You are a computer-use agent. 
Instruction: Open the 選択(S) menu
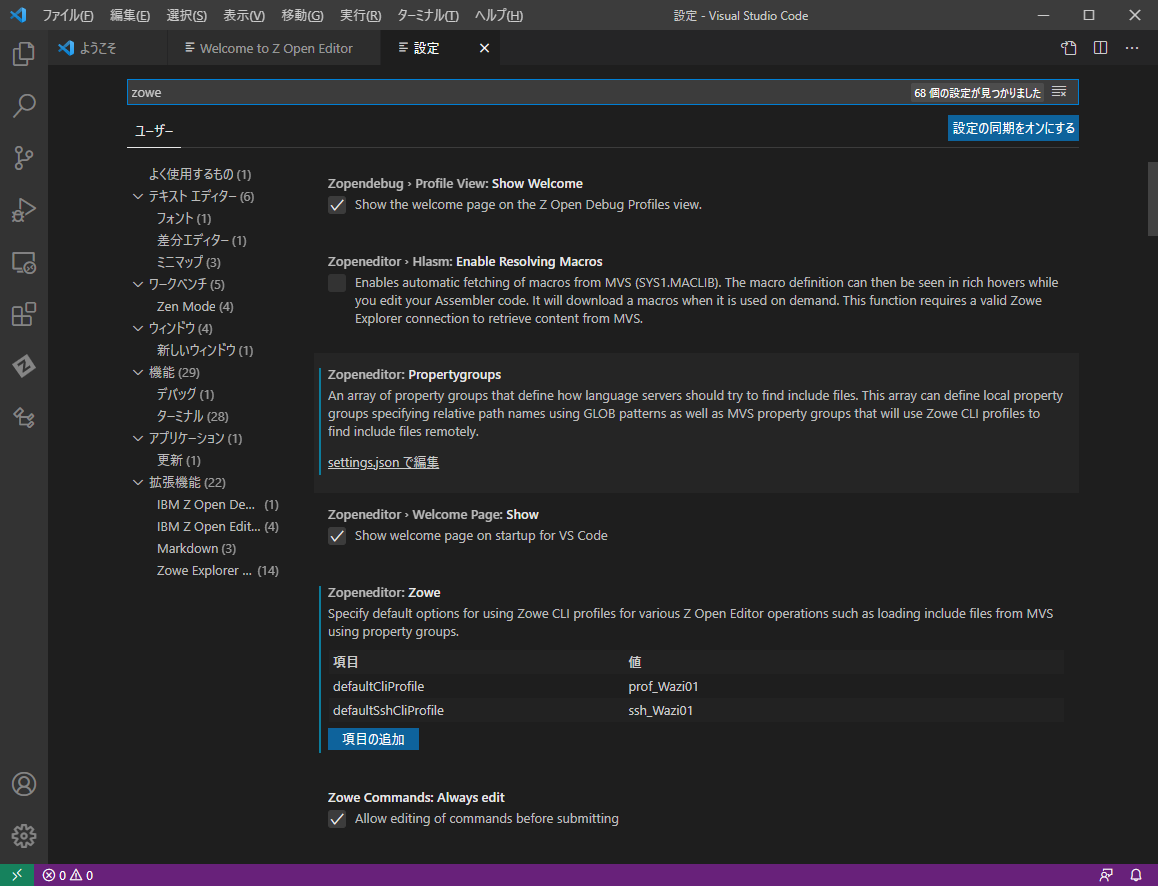187,16
